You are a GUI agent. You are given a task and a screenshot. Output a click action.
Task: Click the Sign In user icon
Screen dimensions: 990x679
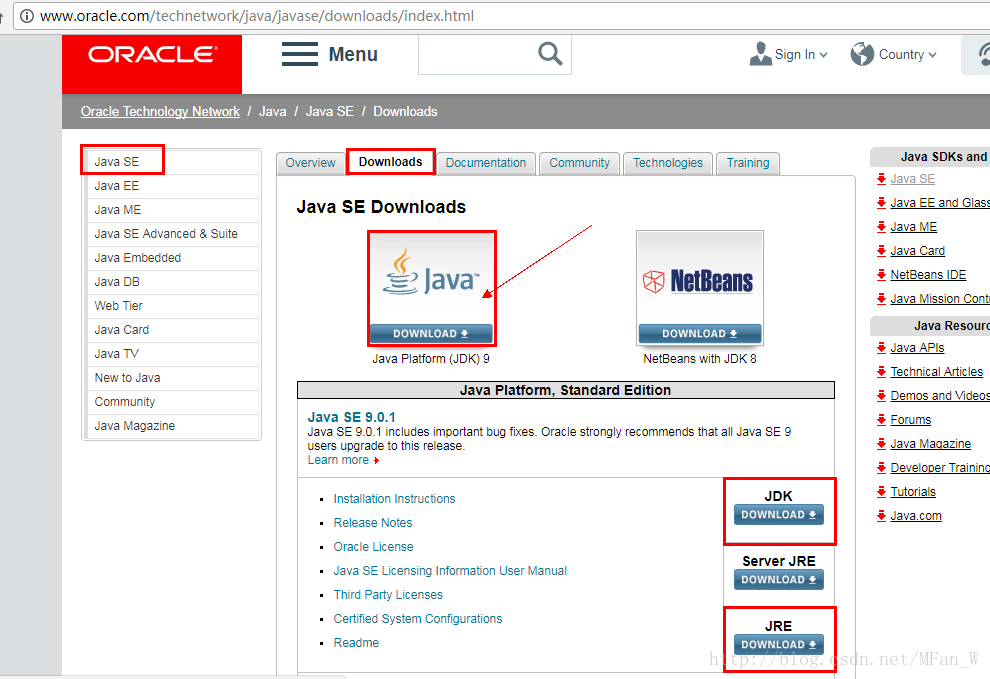coord(760,54)
